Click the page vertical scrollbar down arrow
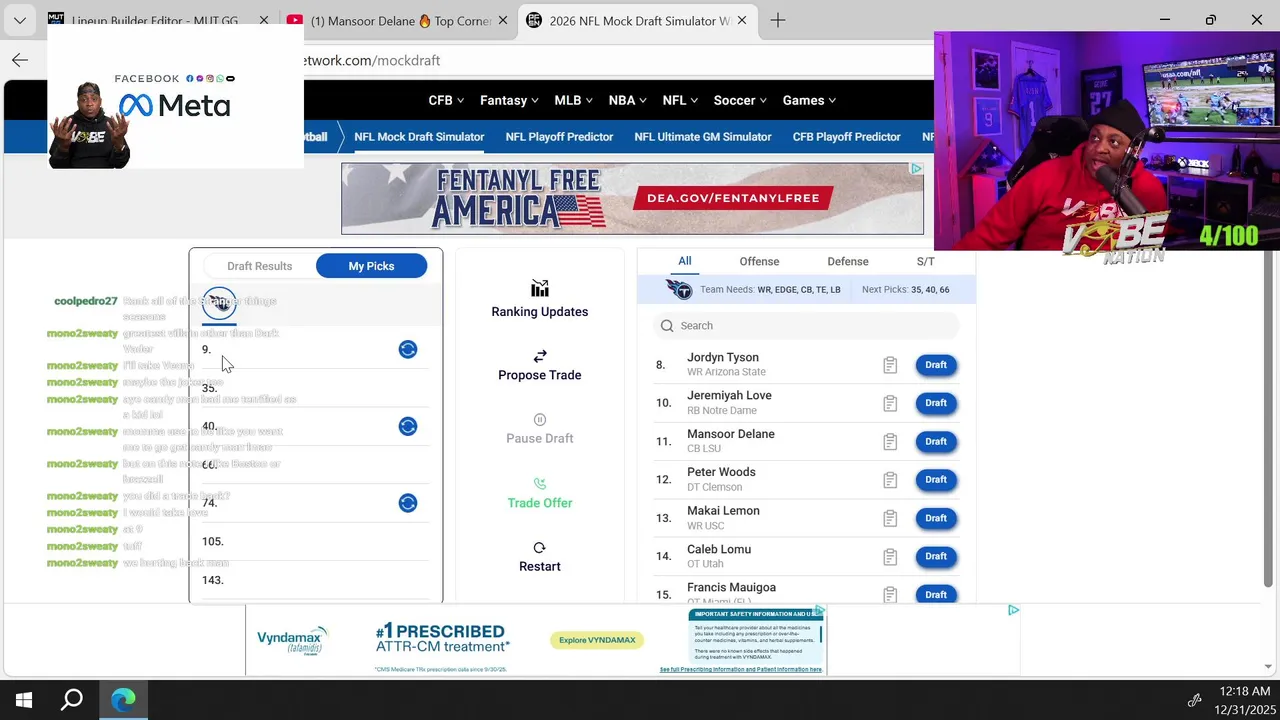Screen dimensions: 1280x720 (1269, 666)
